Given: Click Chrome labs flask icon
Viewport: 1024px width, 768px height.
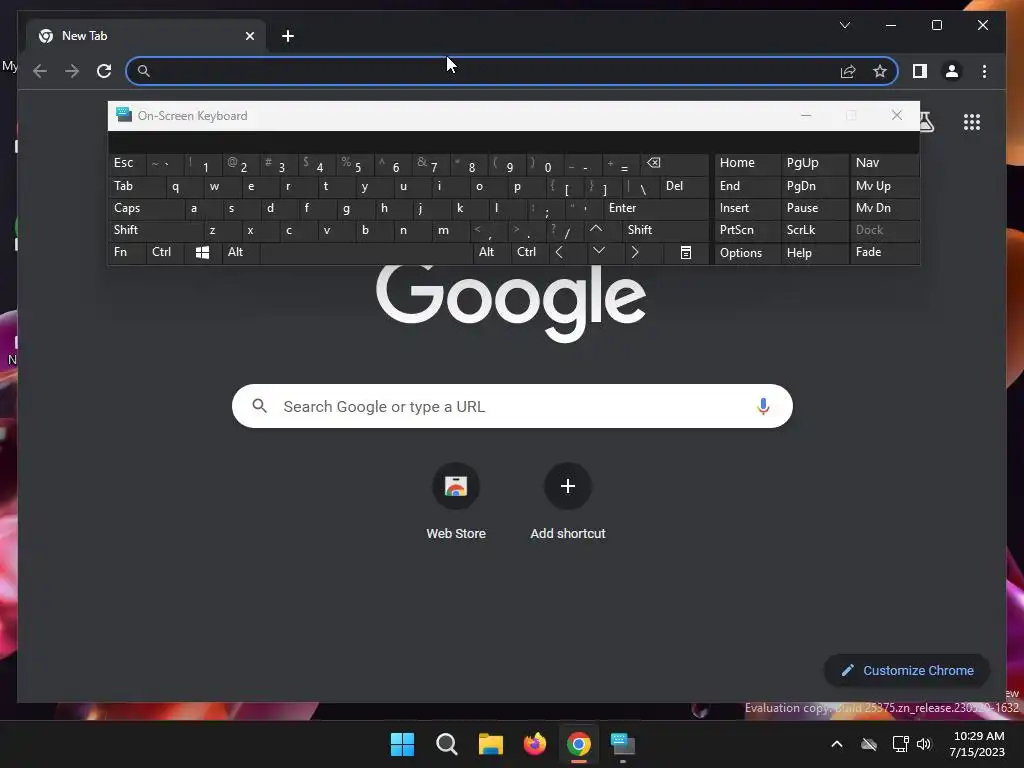Looking at the screenshot, I should click(x=925, y=122).
